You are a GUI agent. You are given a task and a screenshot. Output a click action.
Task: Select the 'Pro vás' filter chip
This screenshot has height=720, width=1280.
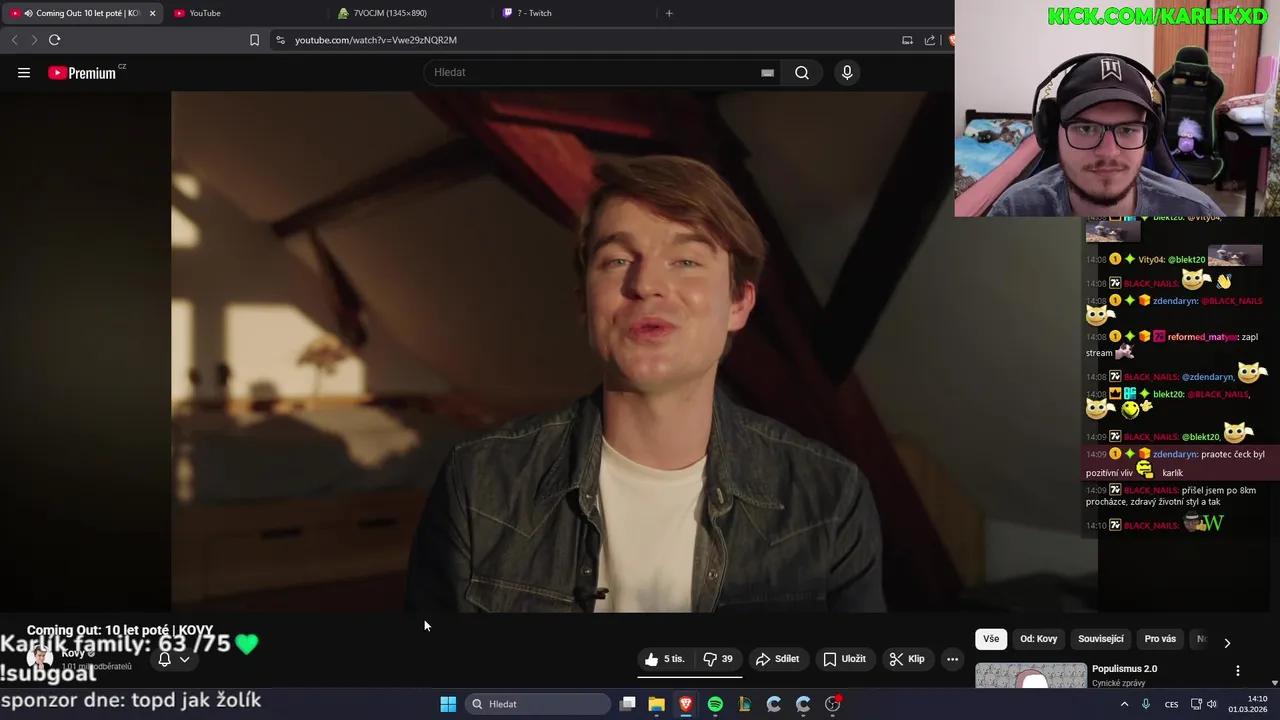[x=1160, y=639]
